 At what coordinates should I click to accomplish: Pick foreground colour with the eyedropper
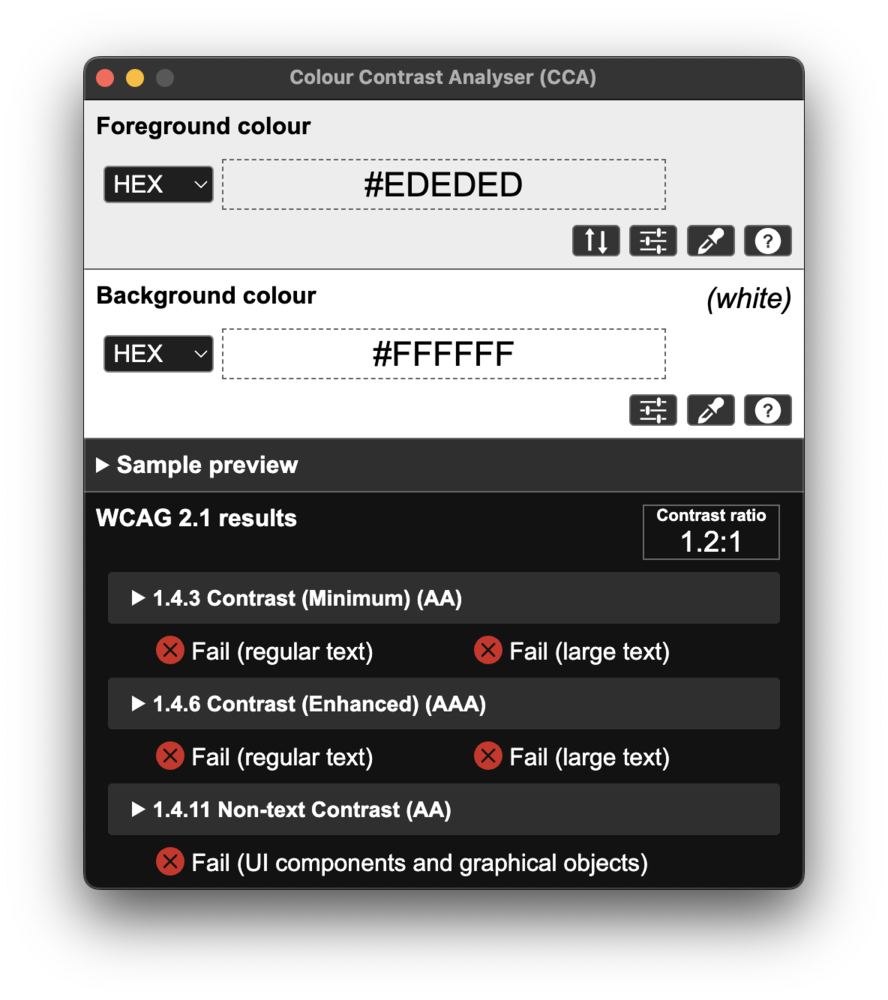coord(711,240)
